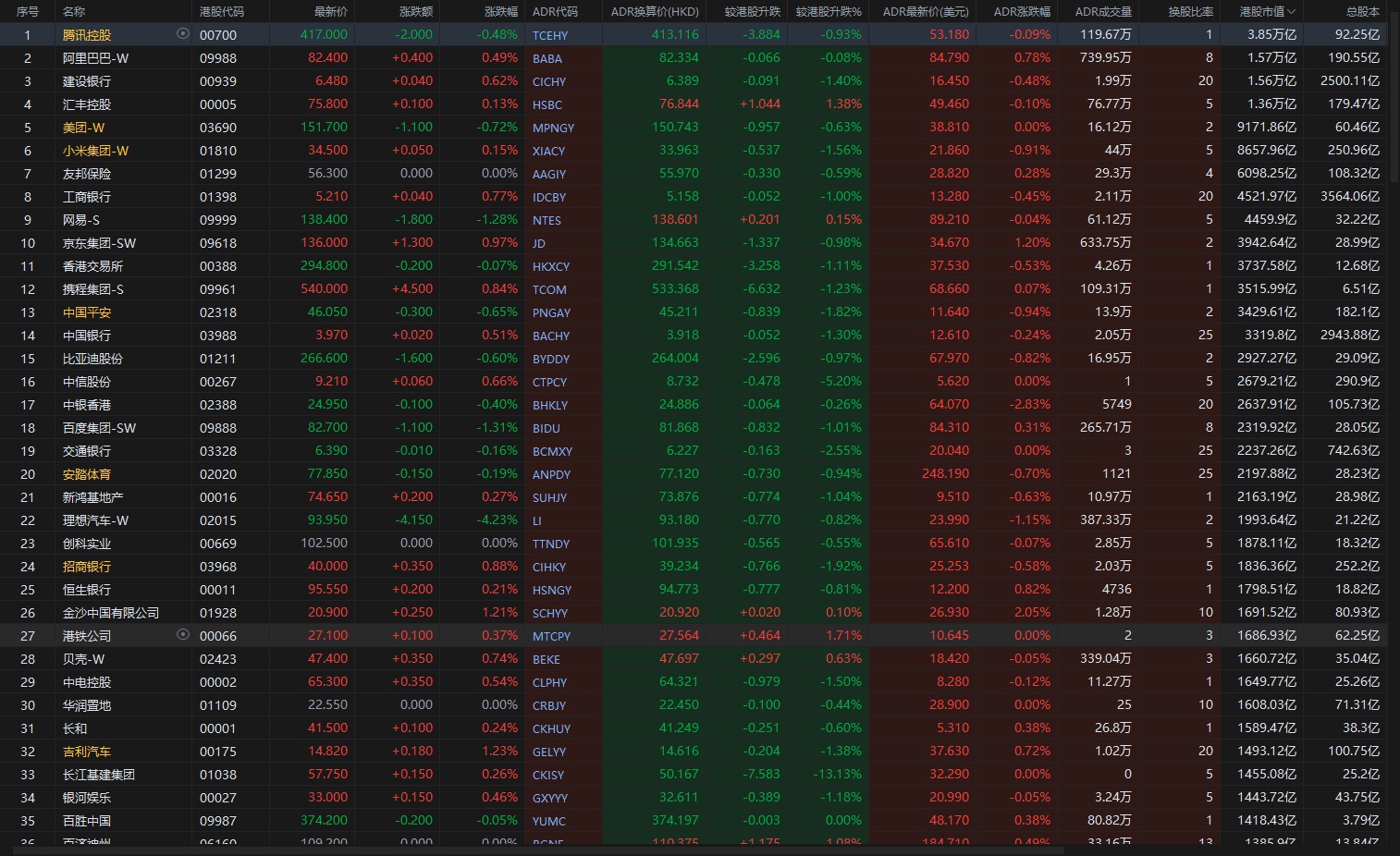Click the HSBC ADR code
Viewport: 1400px width, 856px height.
pos(547,104)
